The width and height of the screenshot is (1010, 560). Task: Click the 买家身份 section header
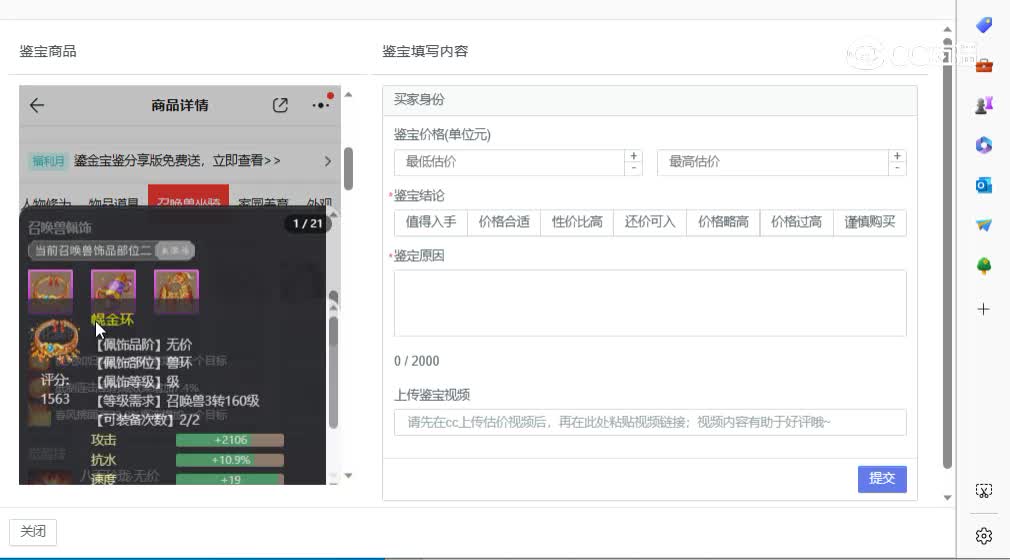pyautogui.click(x=649, y=100)
